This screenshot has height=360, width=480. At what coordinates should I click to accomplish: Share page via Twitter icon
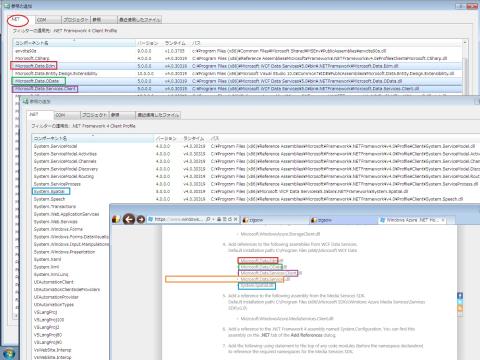click(x=460, y=302)
